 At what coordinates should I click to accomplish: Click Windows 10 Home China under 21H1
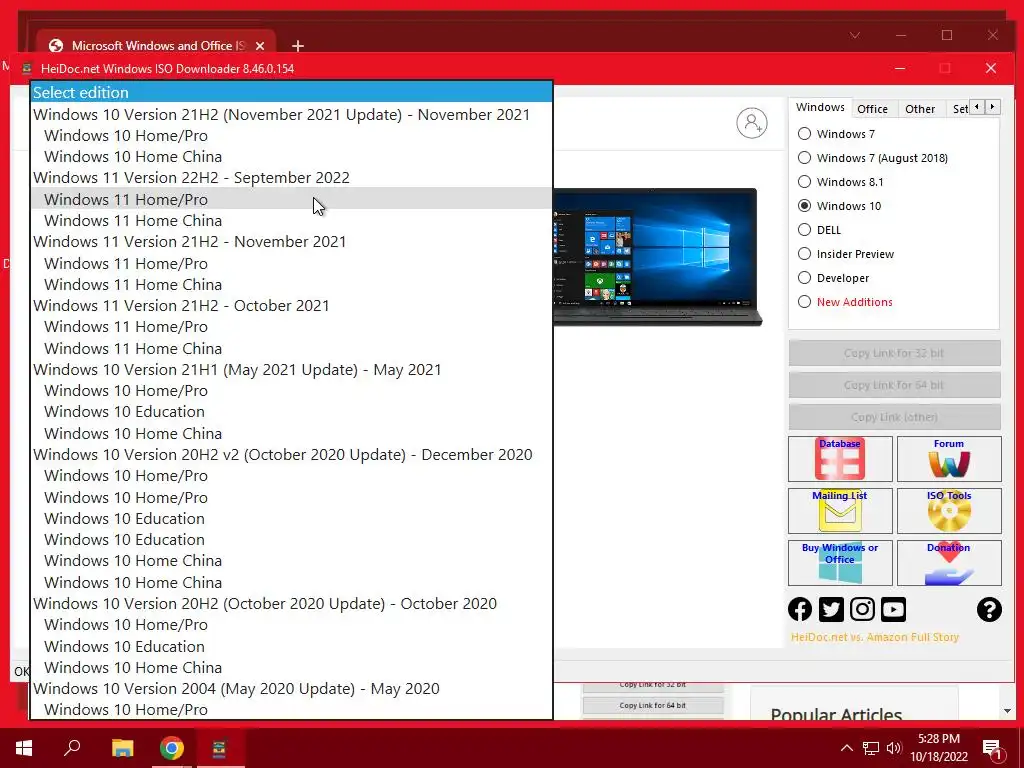[x=291, y=433]
